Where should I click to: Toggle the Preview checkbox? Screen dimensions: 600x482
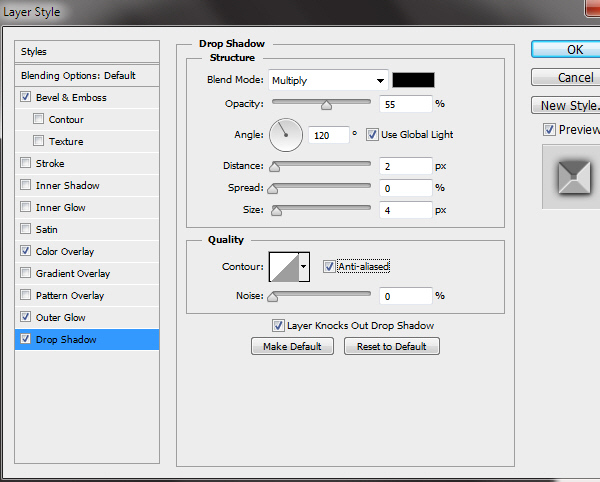549,130
